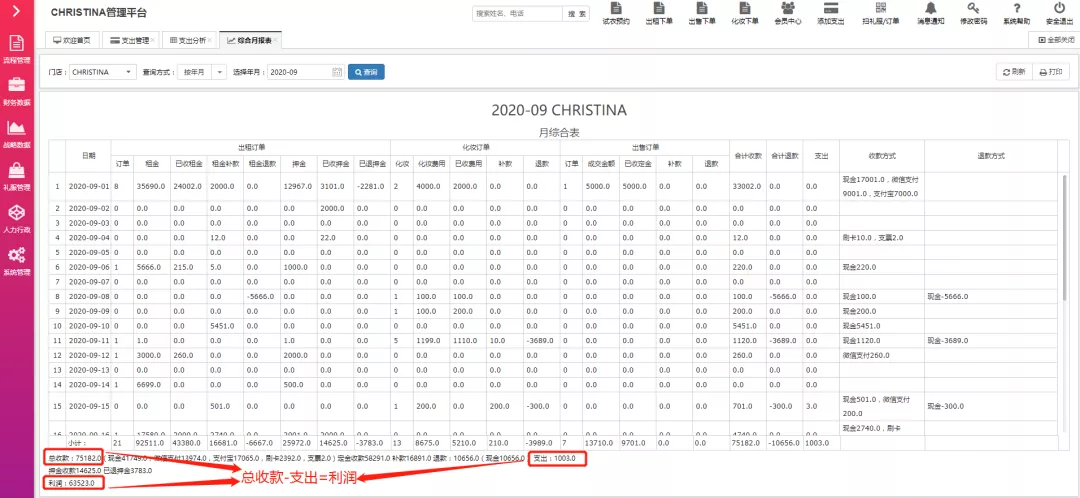Click the 收款方式 column header
The height and width of the screenshot is (498, 1080).
[x=882, y=156]
